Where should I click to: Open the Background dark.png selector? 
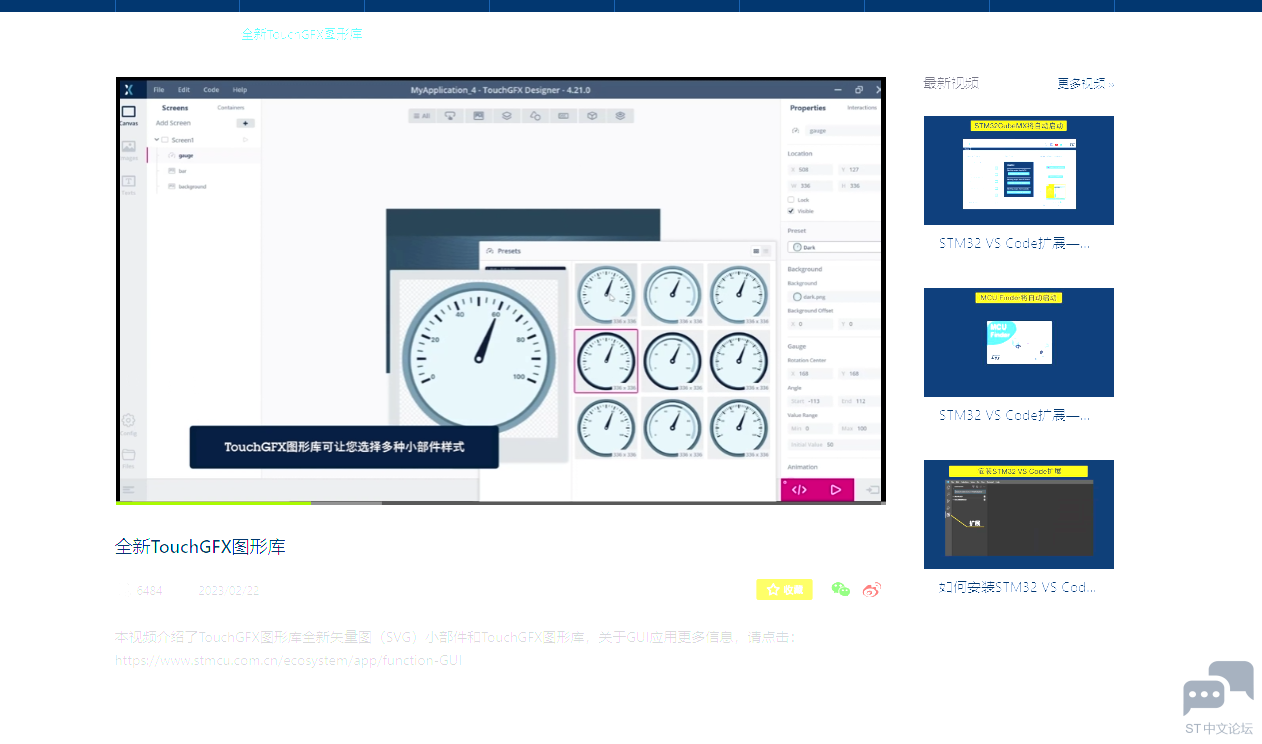[x=834, y=297]
